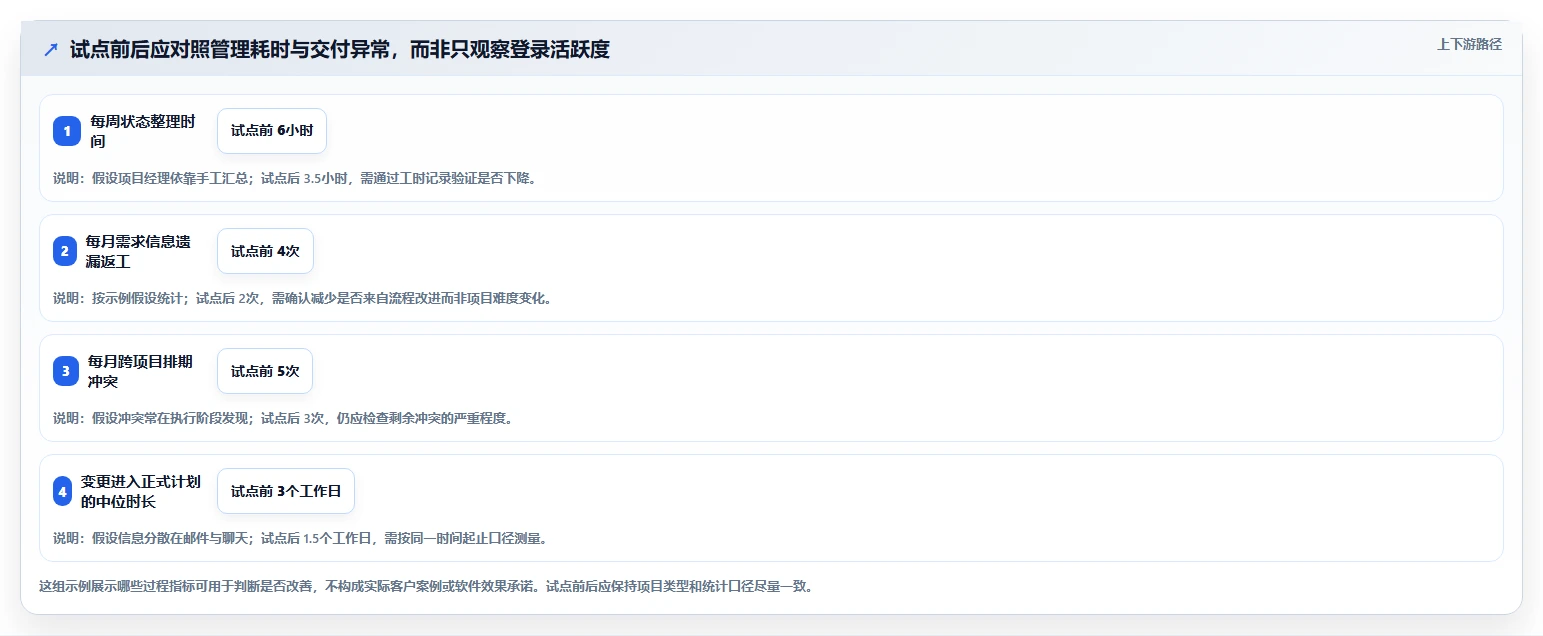Screen dimensions: 1543x636
Task: Select the number 3 step badge
Action: 66,371
